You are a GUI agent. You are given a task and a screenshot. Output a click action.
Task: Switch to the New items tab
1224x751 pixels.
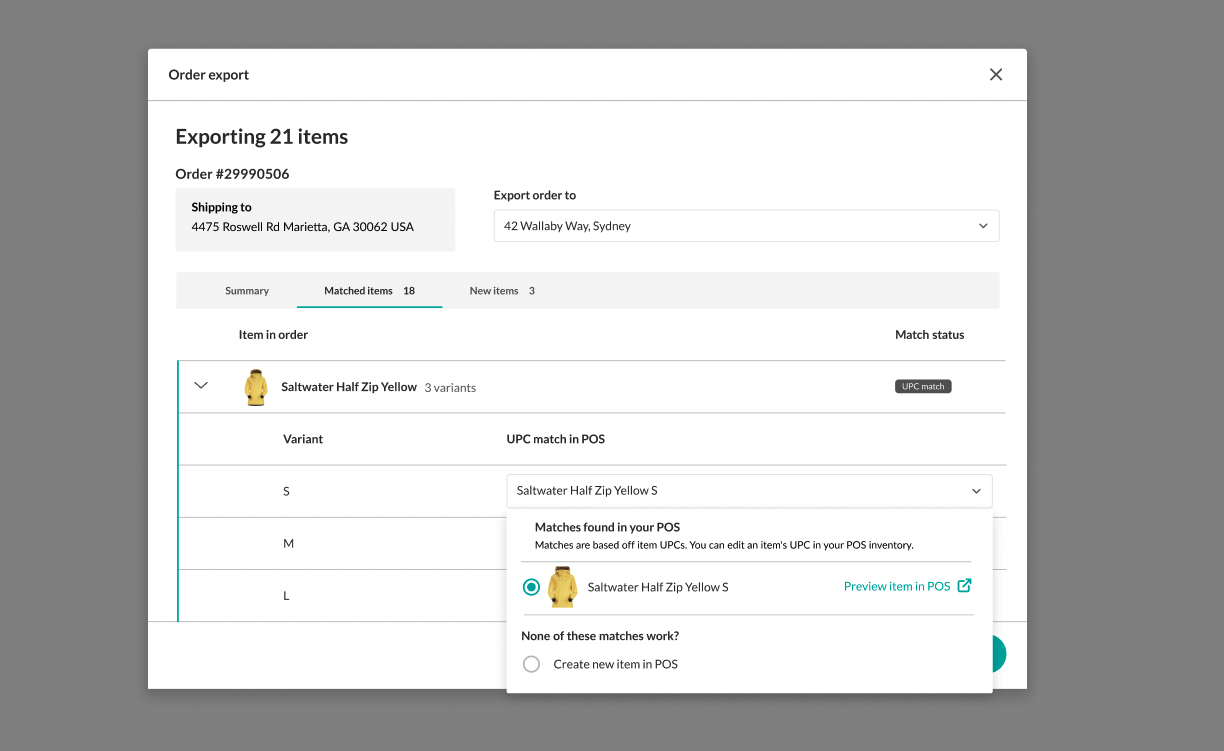coord(502,291)
